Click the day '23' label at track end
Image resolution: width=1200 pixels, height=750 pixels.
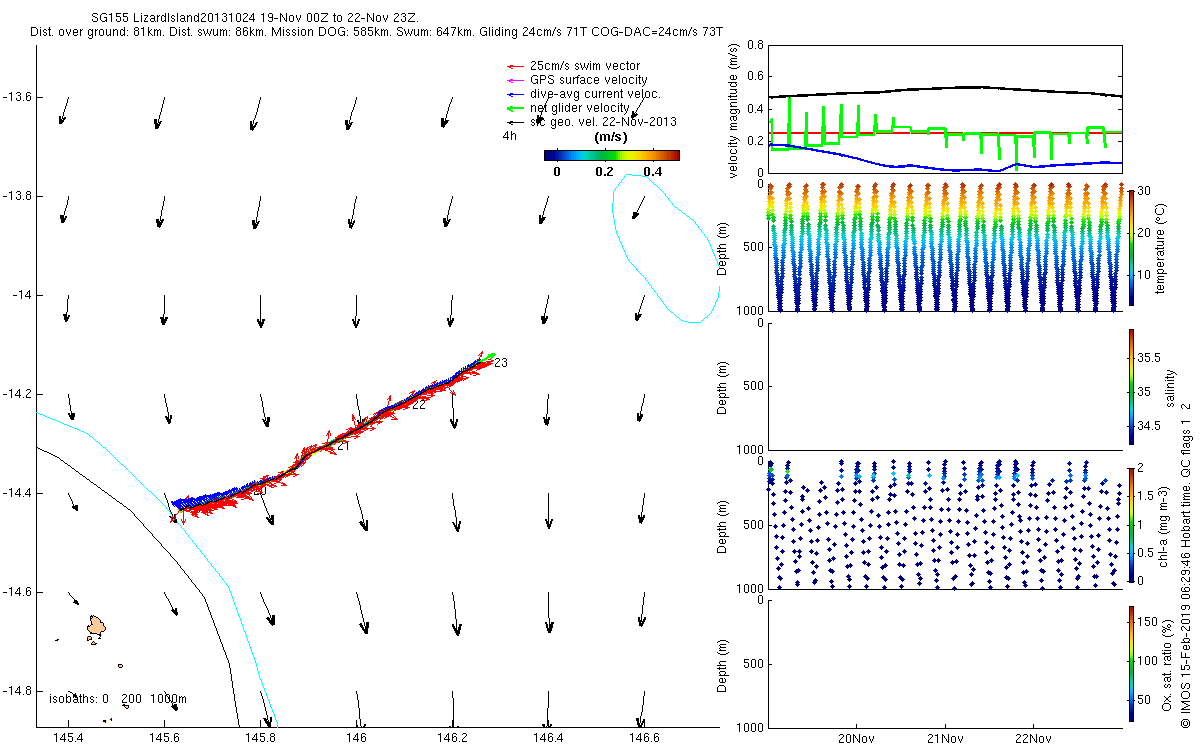(x=501, y=363)
